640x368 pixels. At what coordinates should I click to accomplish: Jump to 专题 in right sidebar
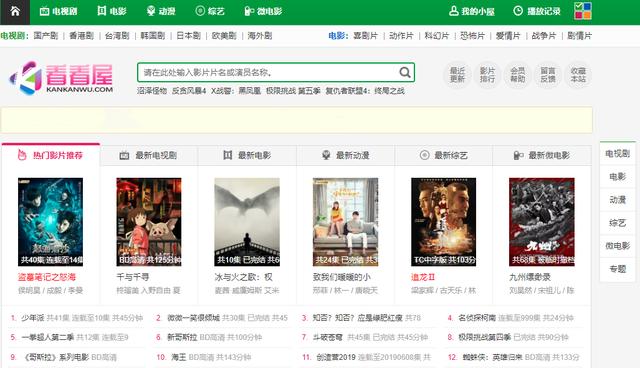pos(618,269)
